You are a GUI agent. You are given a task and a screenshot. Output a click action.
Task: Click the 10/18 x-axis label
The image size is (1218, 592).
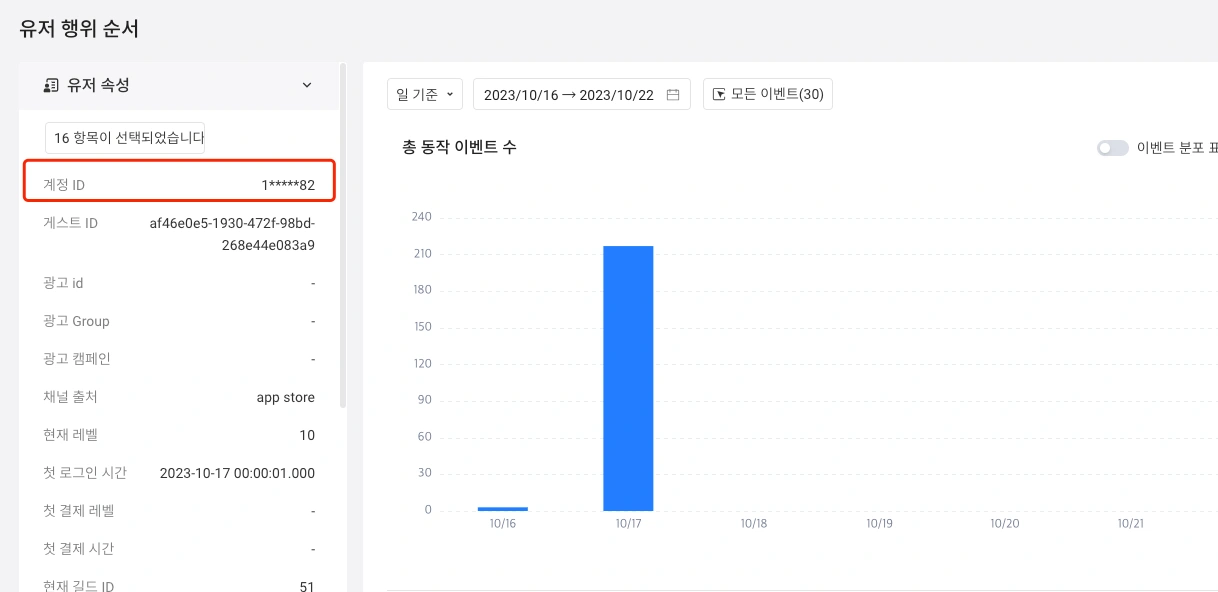pos(753,523)
